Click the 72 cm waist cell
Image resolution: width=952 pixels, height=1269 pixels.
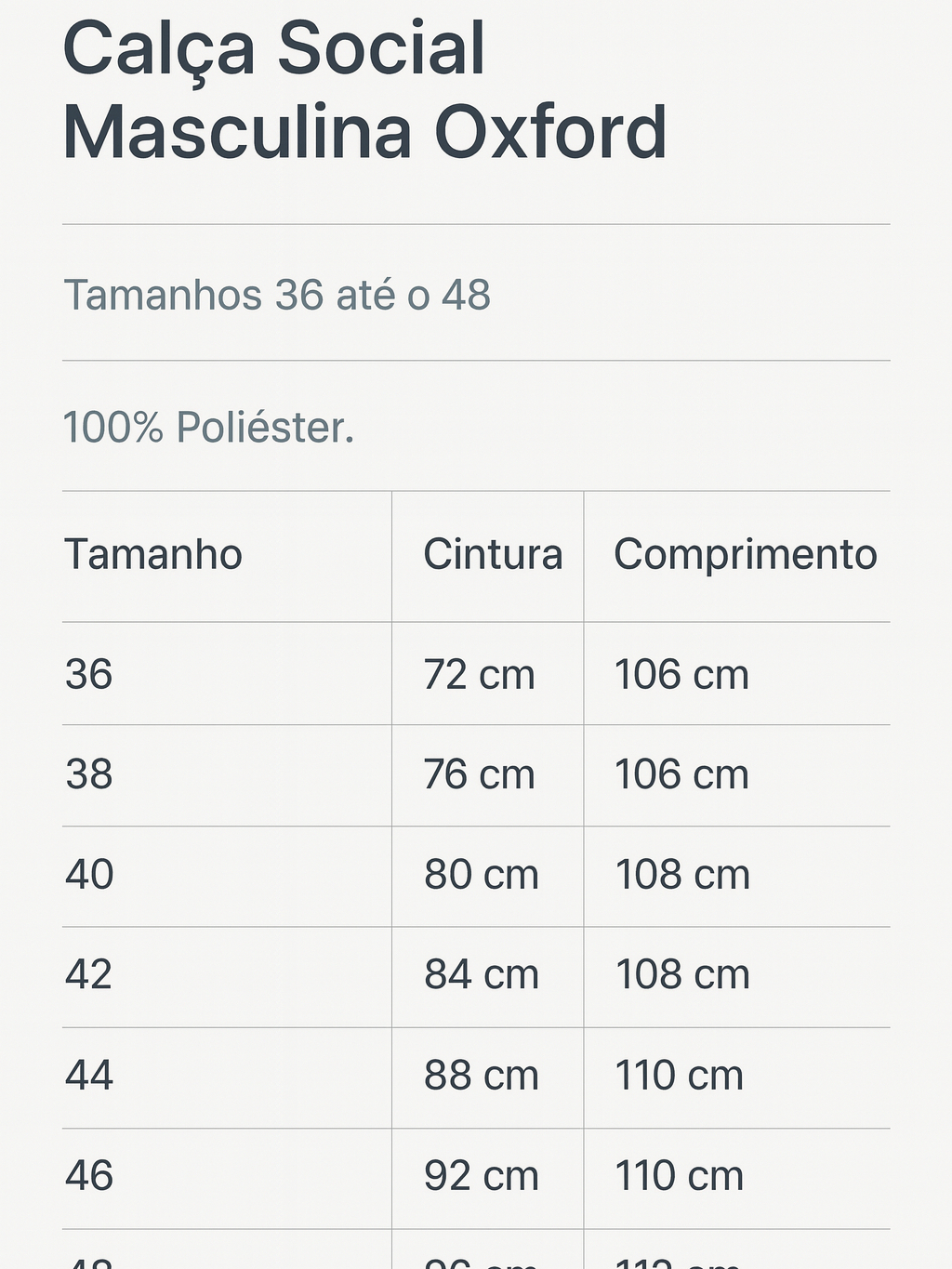click(x=479, y=674)
